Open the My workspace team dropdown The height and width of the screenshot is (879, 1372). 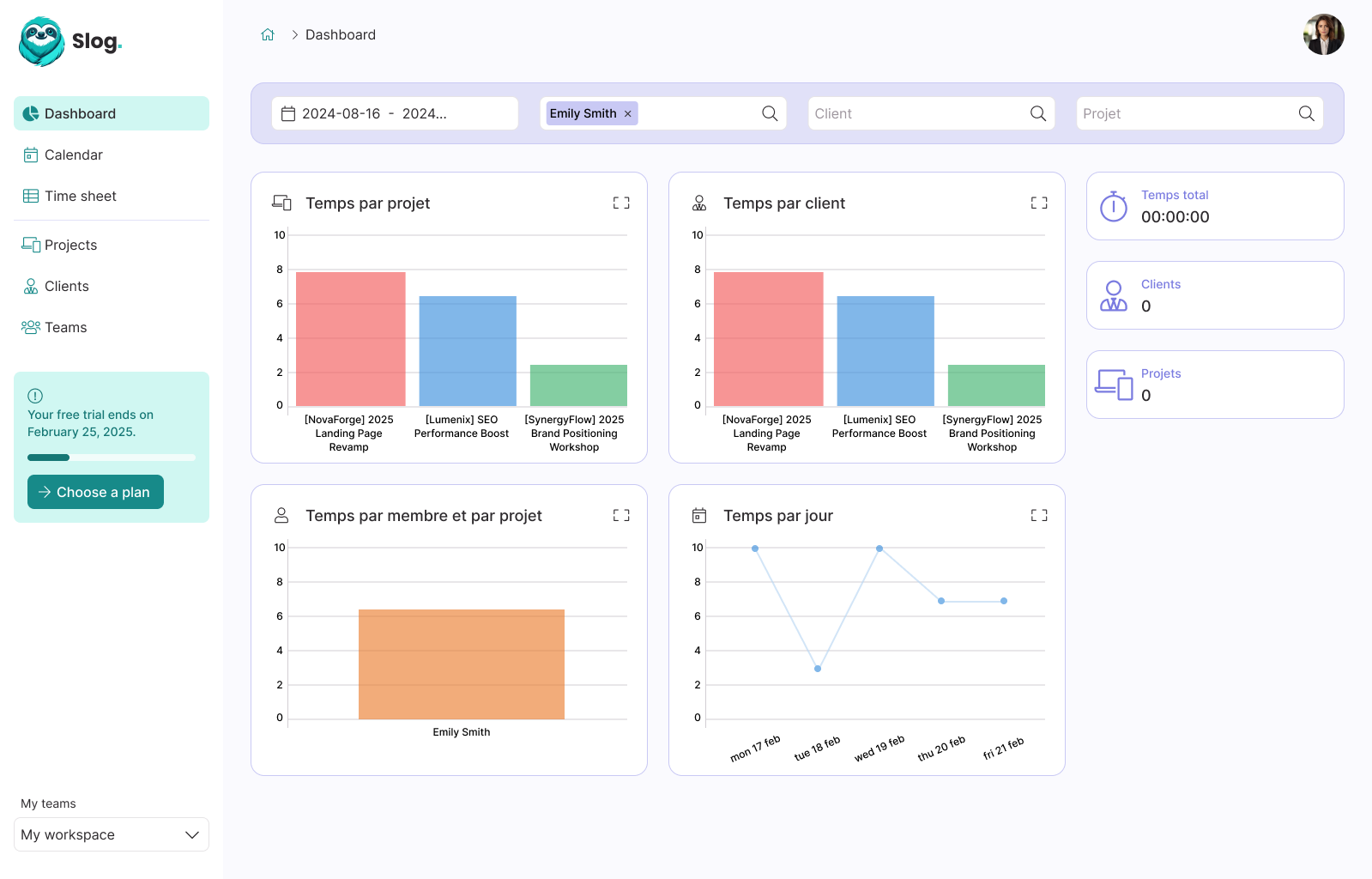[x=112, y=834]
